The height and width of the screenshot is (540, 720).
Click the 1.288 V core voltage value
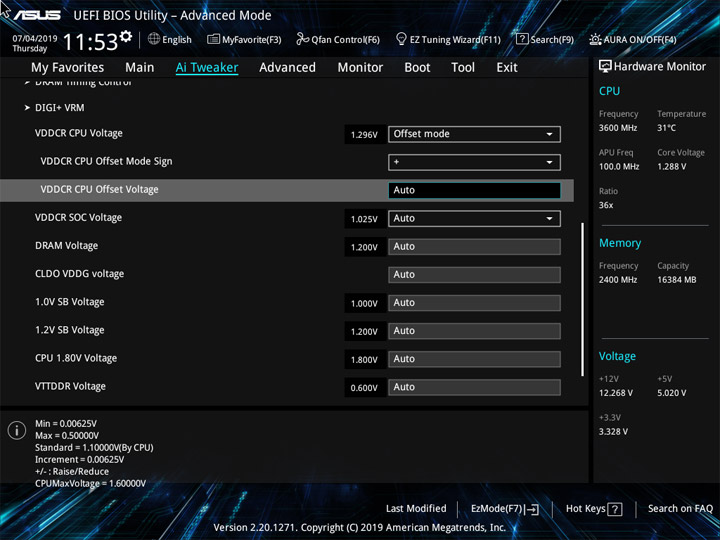click(x=672, y=167)
